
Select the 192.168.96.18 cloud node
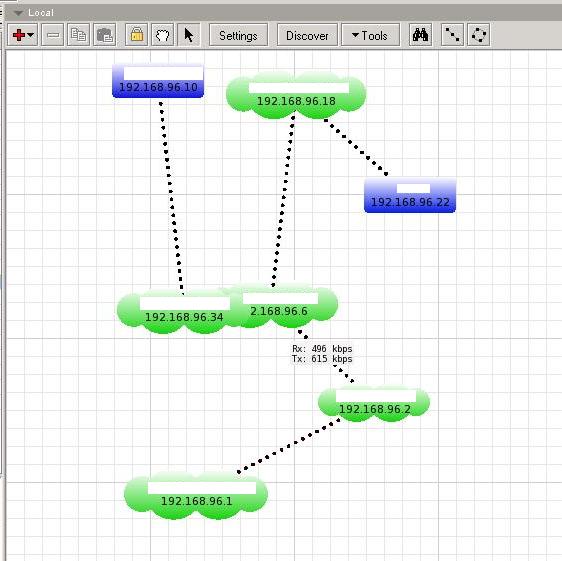click(296, 95)
